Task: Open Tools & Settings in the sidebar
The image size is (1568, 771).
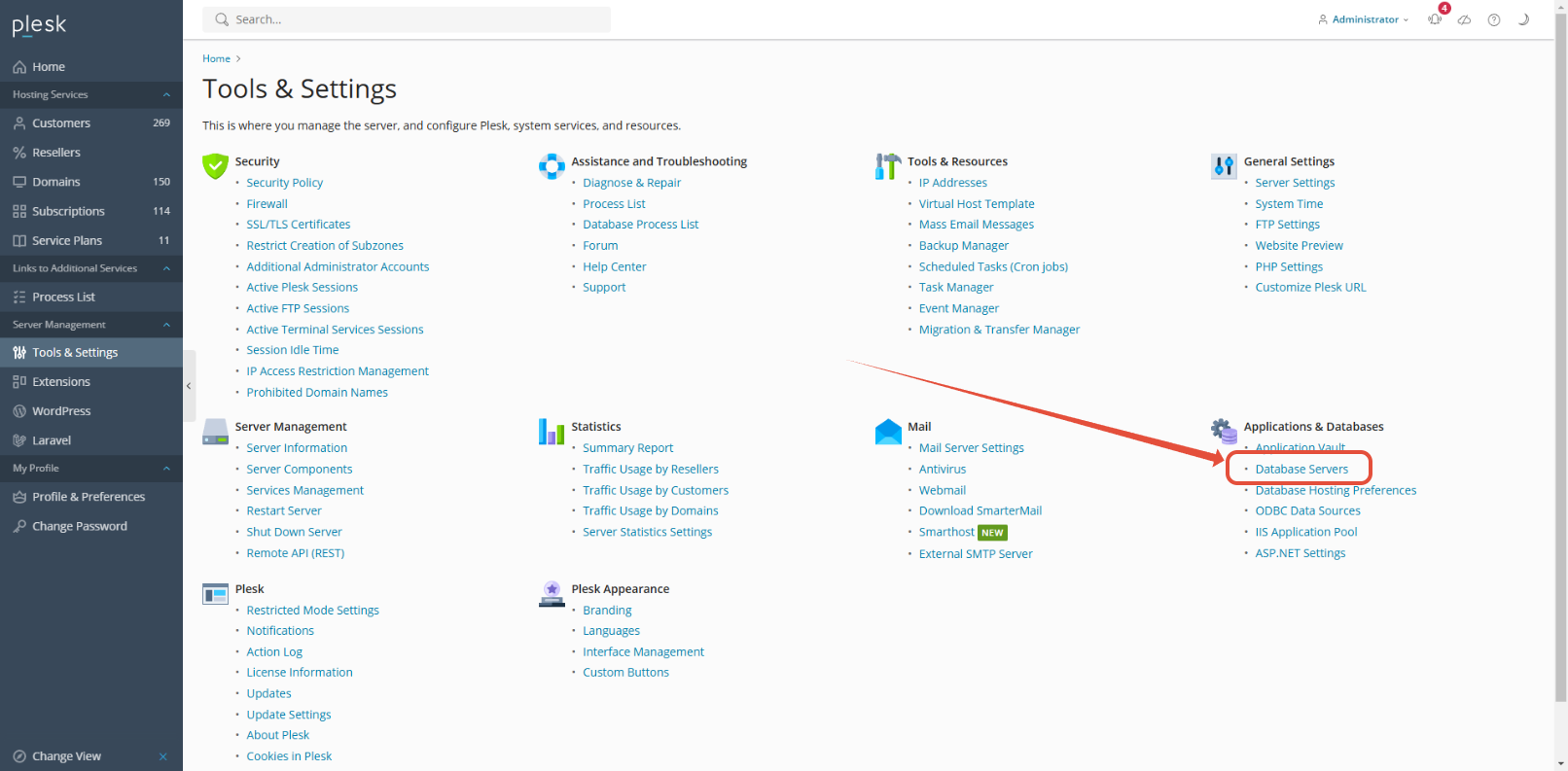Action: tap(91, 353)
